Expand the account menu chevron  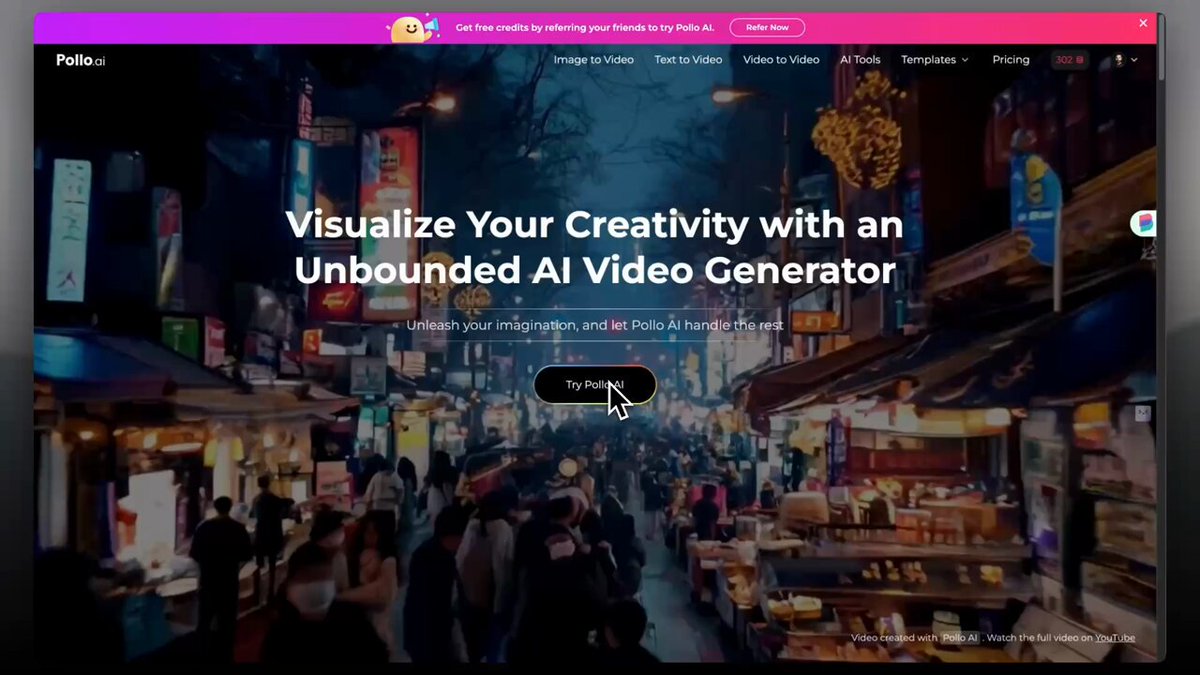pyautogui.click(x=1133, y=60)
